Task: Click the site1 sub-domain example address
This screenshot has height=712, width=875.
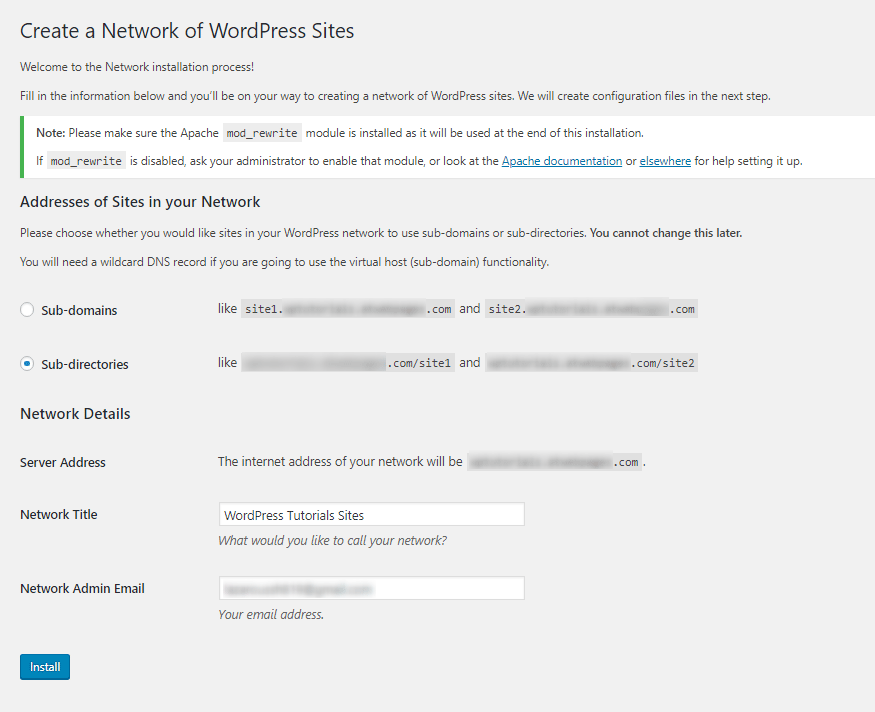Action: click(x=348, y=309)
